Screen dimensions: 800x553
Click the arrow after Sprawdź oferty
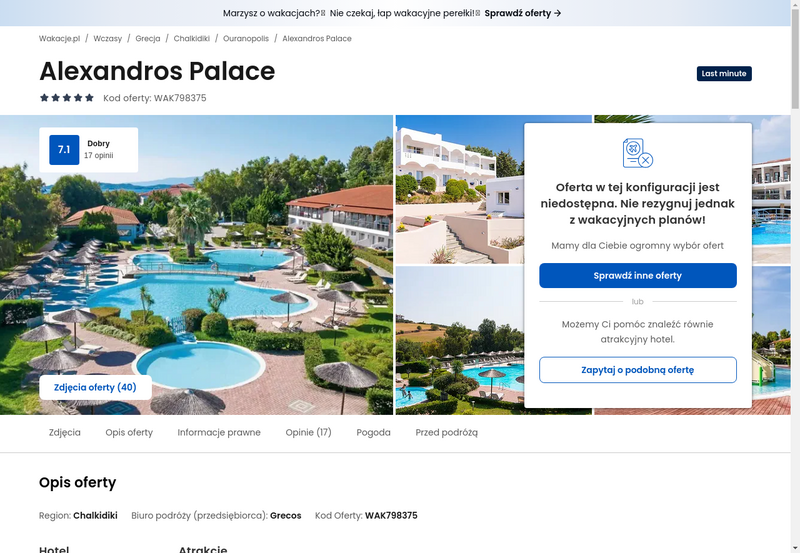(x=558, y=13)
